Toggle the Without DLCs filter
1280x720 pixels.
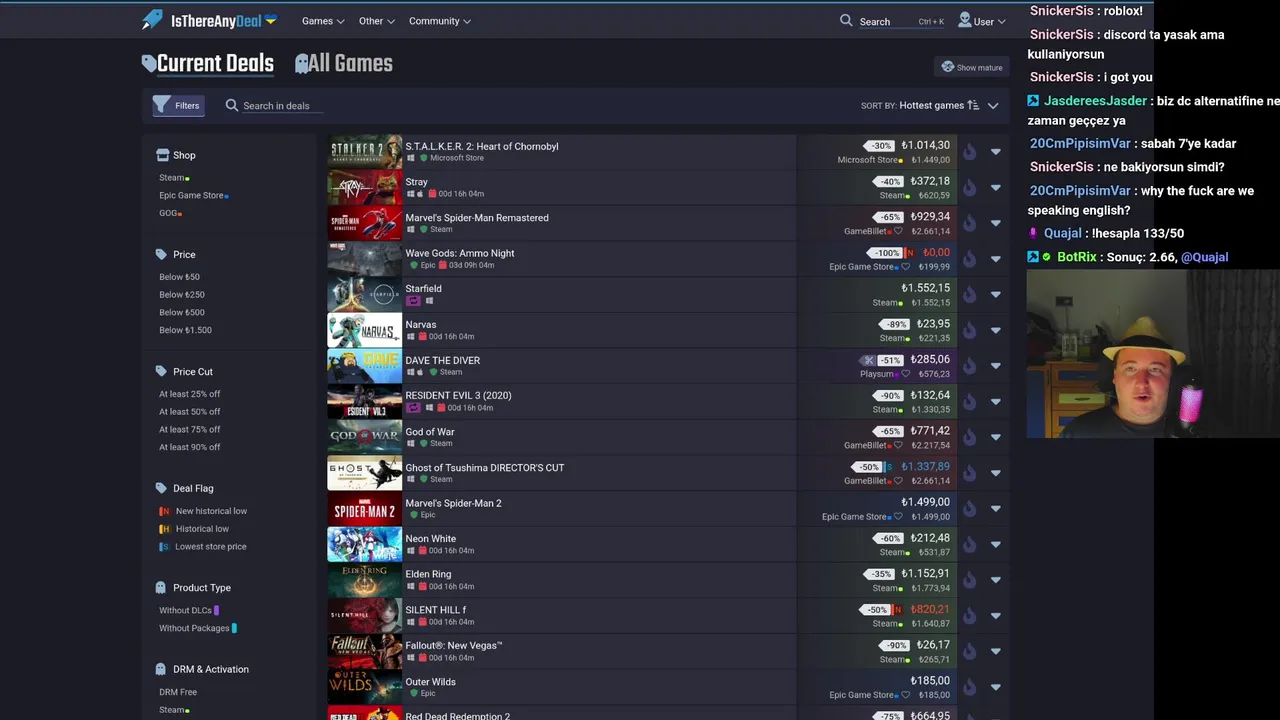pyautogui.click(x=189, y=610)
